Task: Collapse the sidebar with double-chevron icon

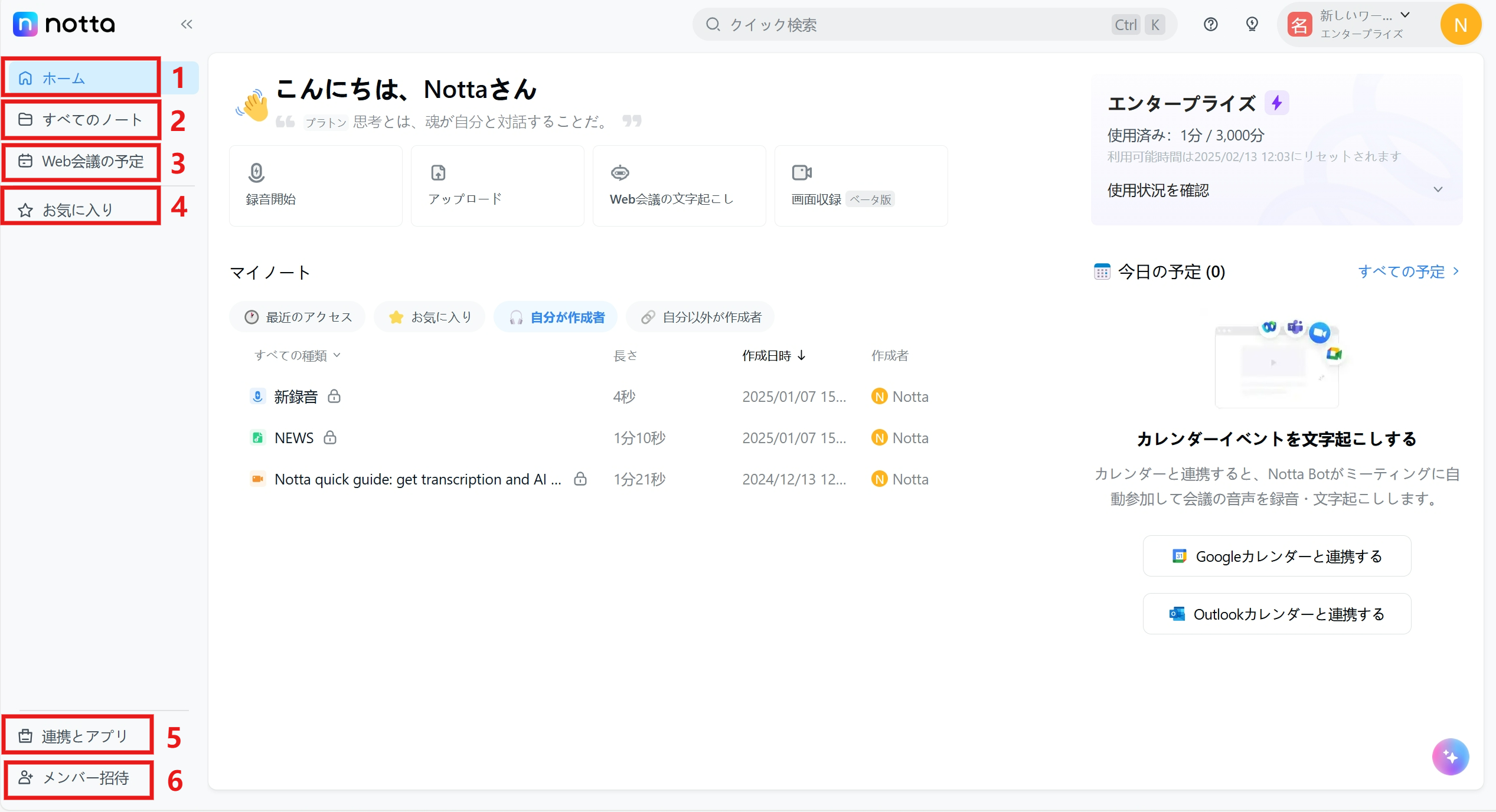Action: 187,24
